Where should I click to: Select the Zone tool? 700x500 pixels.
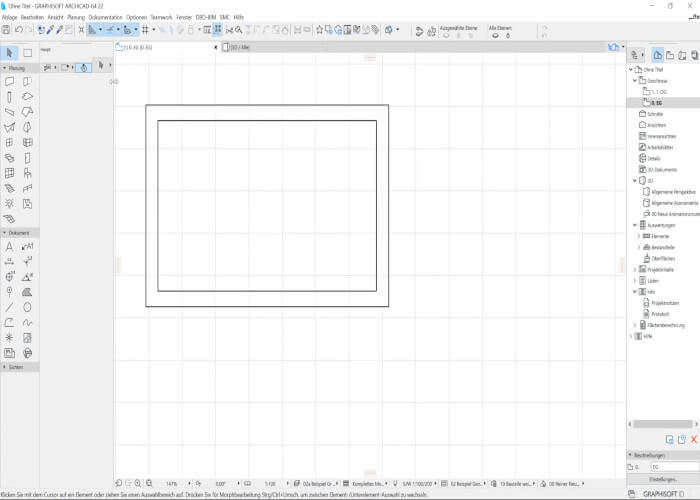pos(27,204)
